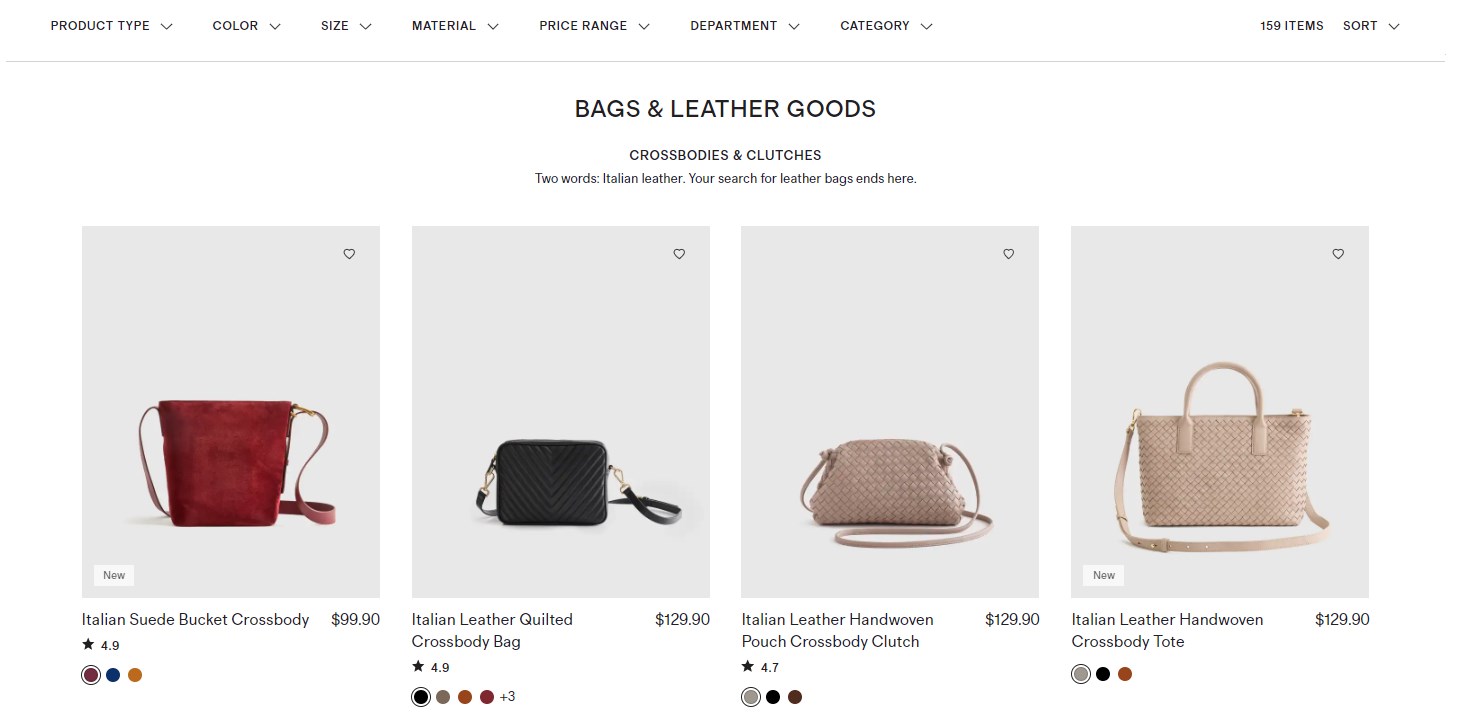Click heart icon on Quilted Crossbody Bag
1476x721 pixels.
(x=679, y=254)
